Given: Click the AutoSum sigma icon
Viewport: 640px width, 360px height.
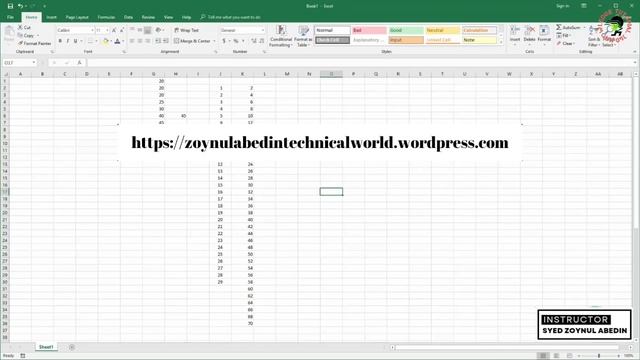Looking at the screenshot, I should pos(559,27).
